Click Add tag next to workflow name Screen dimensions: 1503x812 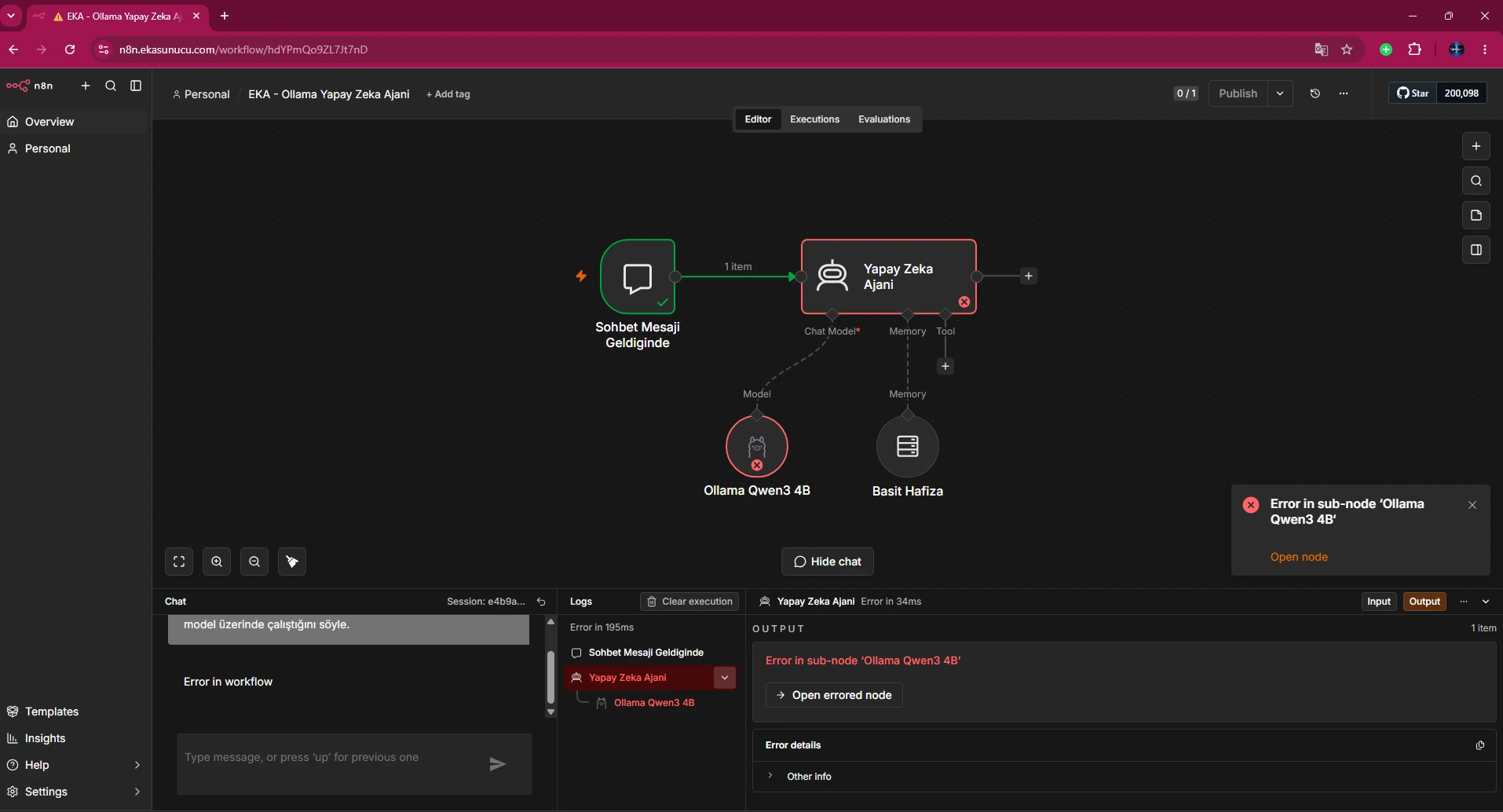tap(448, 94)
